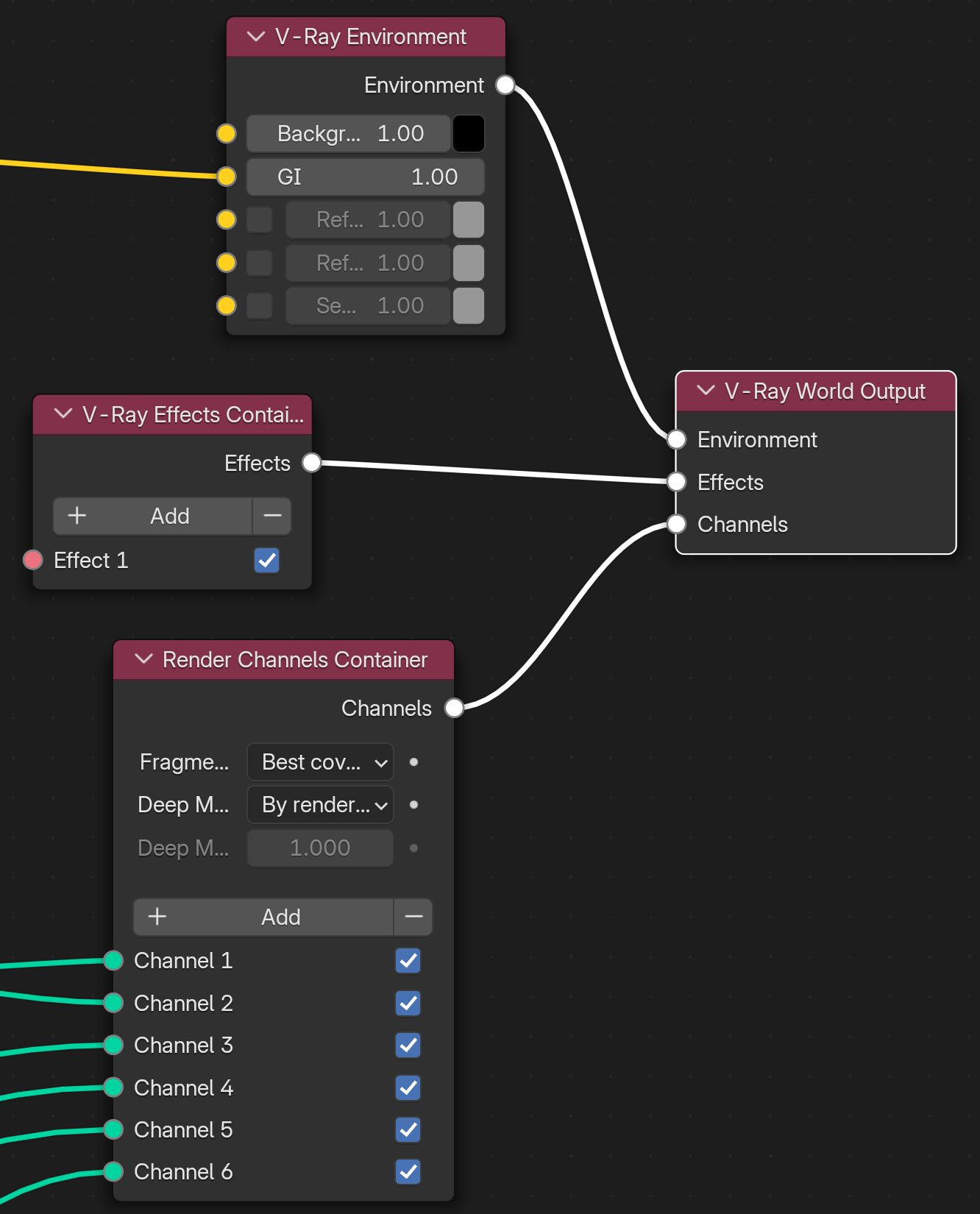
Task: Click the first Ref 1.00 multiplier field
Action: tap(368, 219)
